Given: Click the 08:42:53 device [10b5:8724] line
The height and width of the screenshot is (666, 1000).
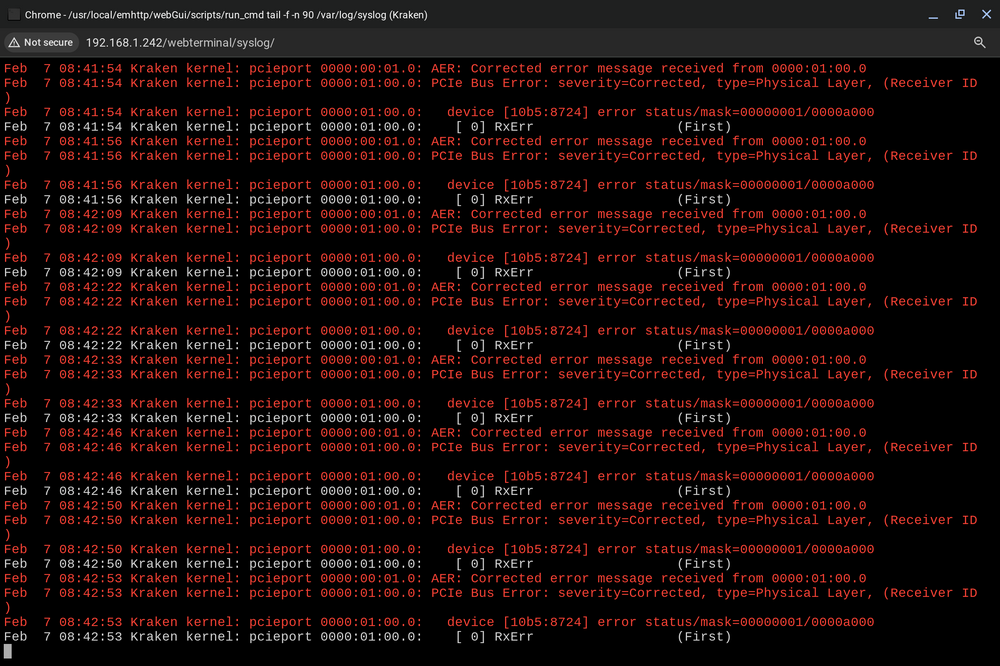Looking at the screenshot, I should point(439,622).
